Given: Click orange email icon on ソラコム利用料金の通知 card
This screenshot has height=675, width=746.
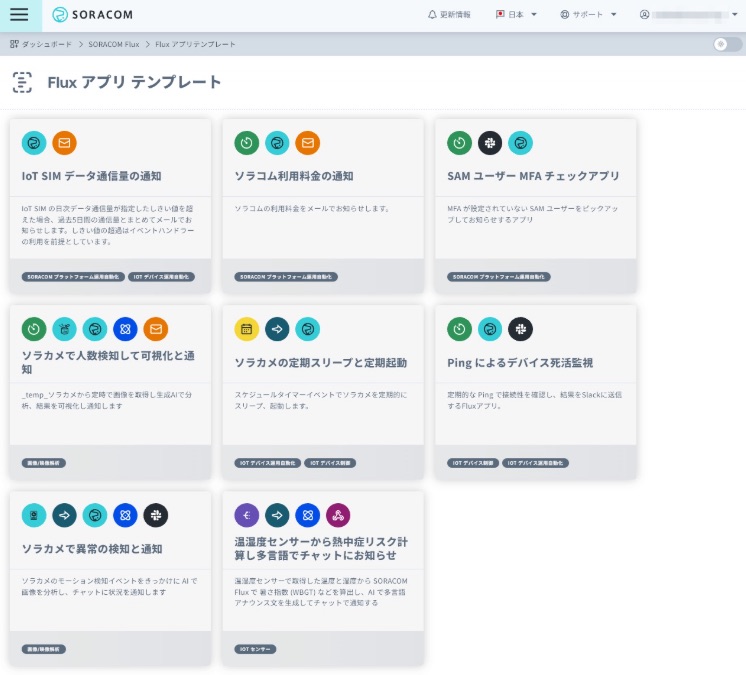Looking at the screenshot, I should [307, 143].
